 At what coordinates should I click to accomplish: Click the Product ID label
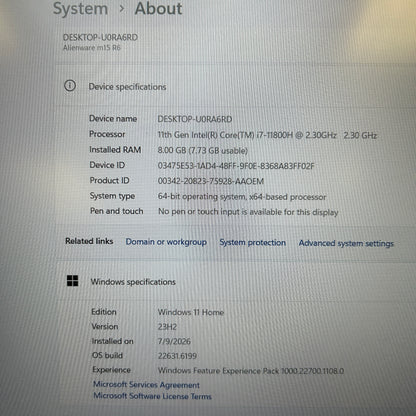pos(109,180)
